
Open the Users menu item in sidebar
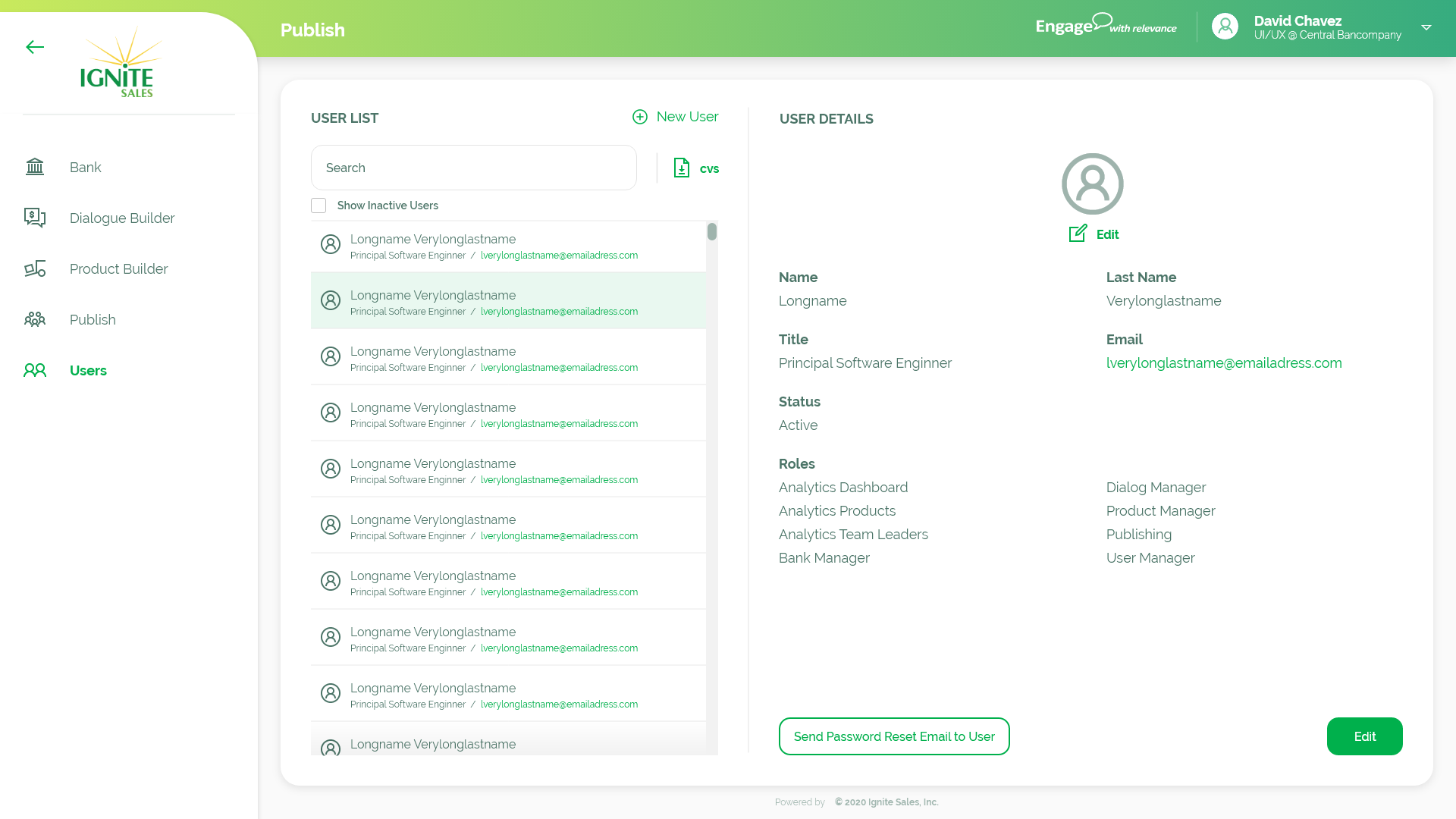[x=88, y=370]
